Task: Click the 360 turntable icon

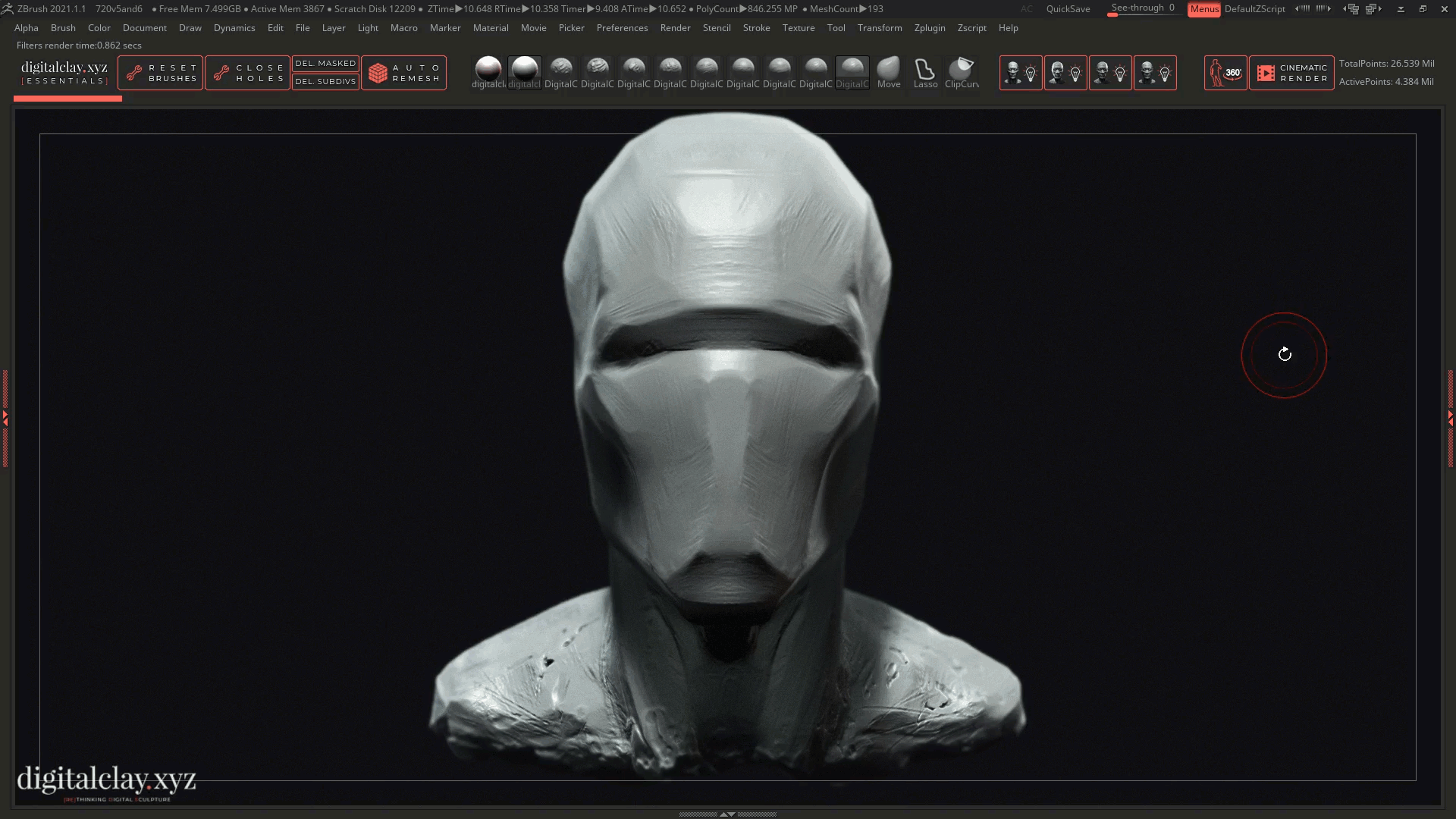Action: pos(1225,73)
